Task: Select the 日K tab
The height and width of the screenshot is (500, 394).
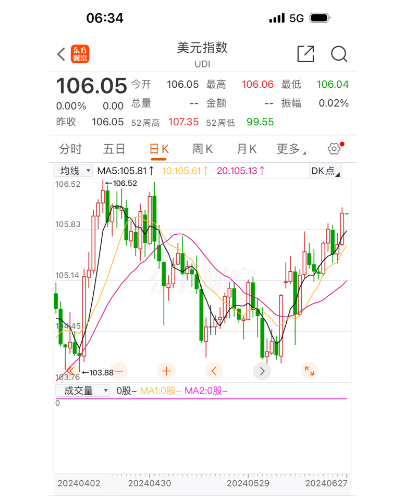Action: click(159, 149)
